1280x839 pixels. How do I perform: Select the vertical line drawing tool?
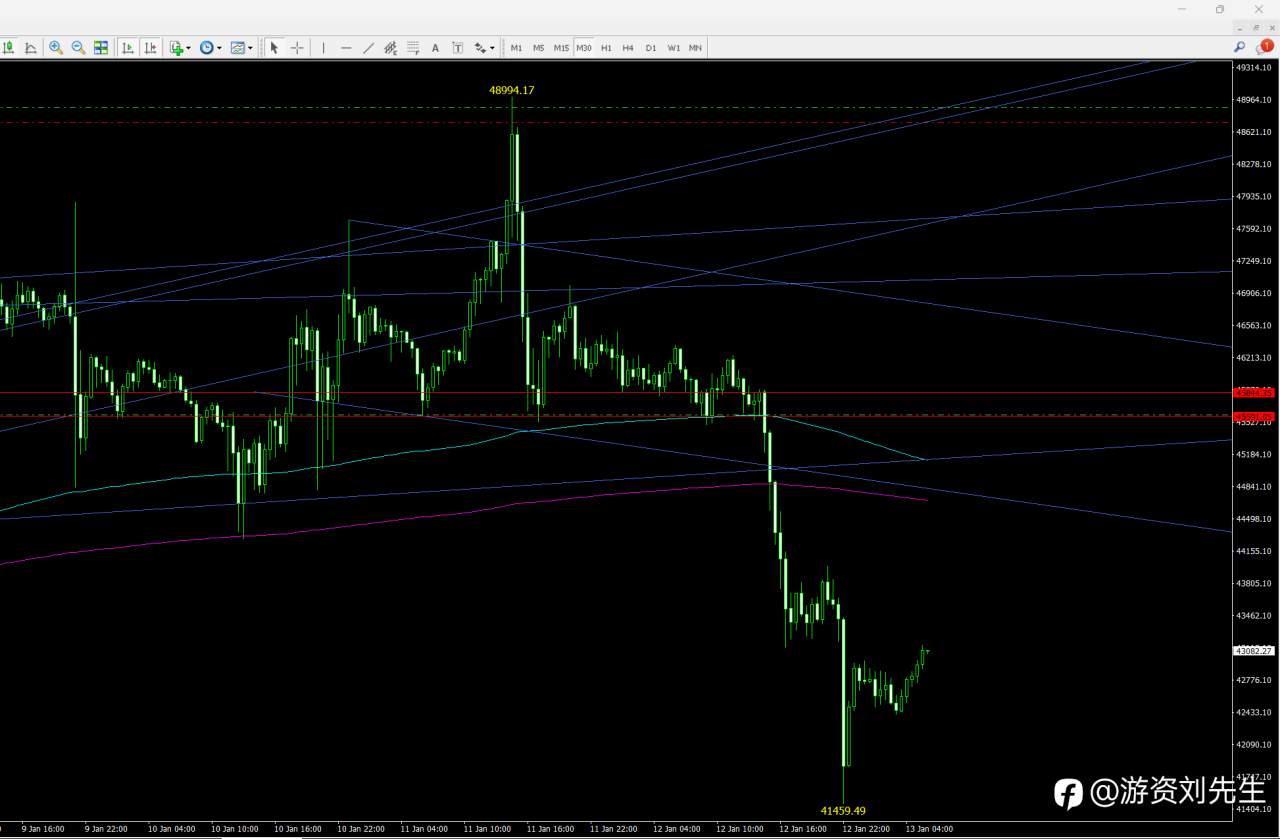323,47
